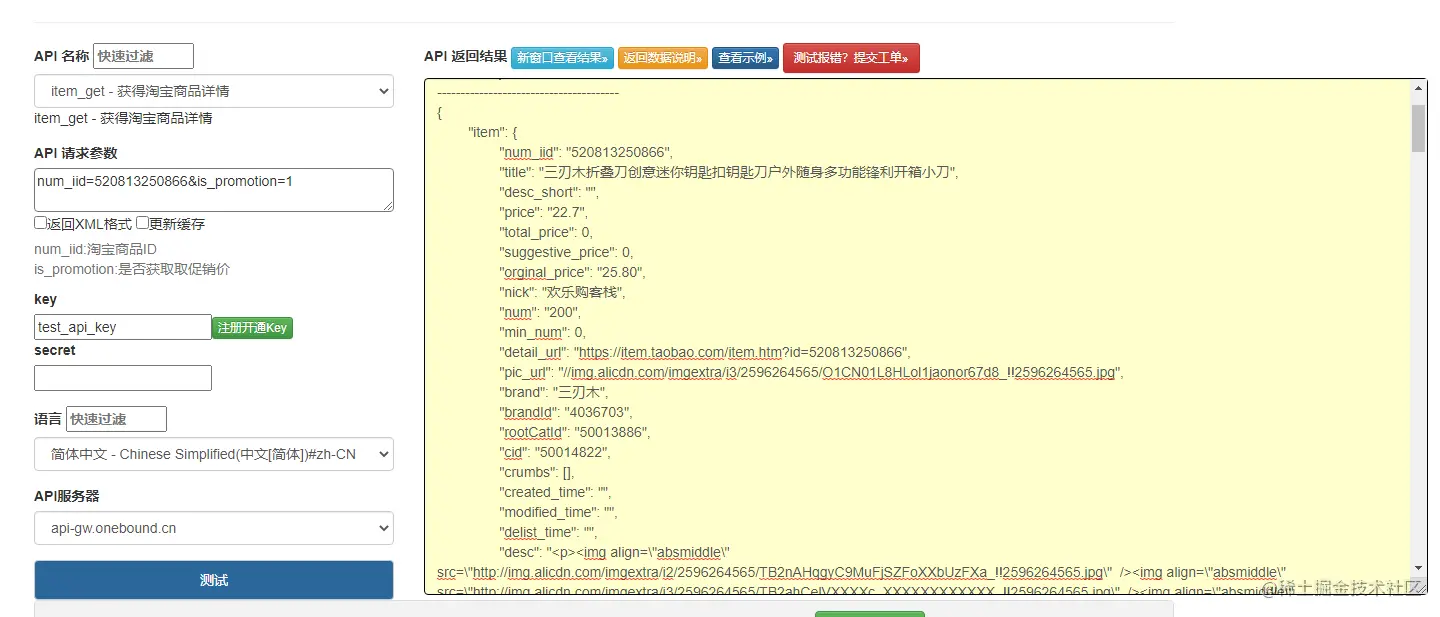Image resolution: width=1440 pixels, height=617 pixels.
Task: Click the 新窗口查看结果 button
Action: pos(562,58)
